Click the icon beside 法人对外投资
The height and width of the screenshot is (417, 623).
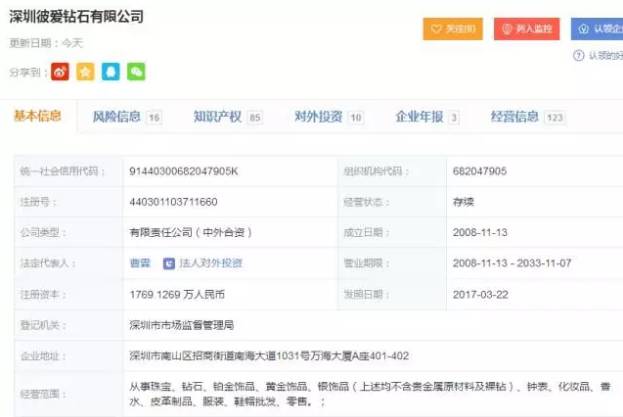tap(169, 264)
